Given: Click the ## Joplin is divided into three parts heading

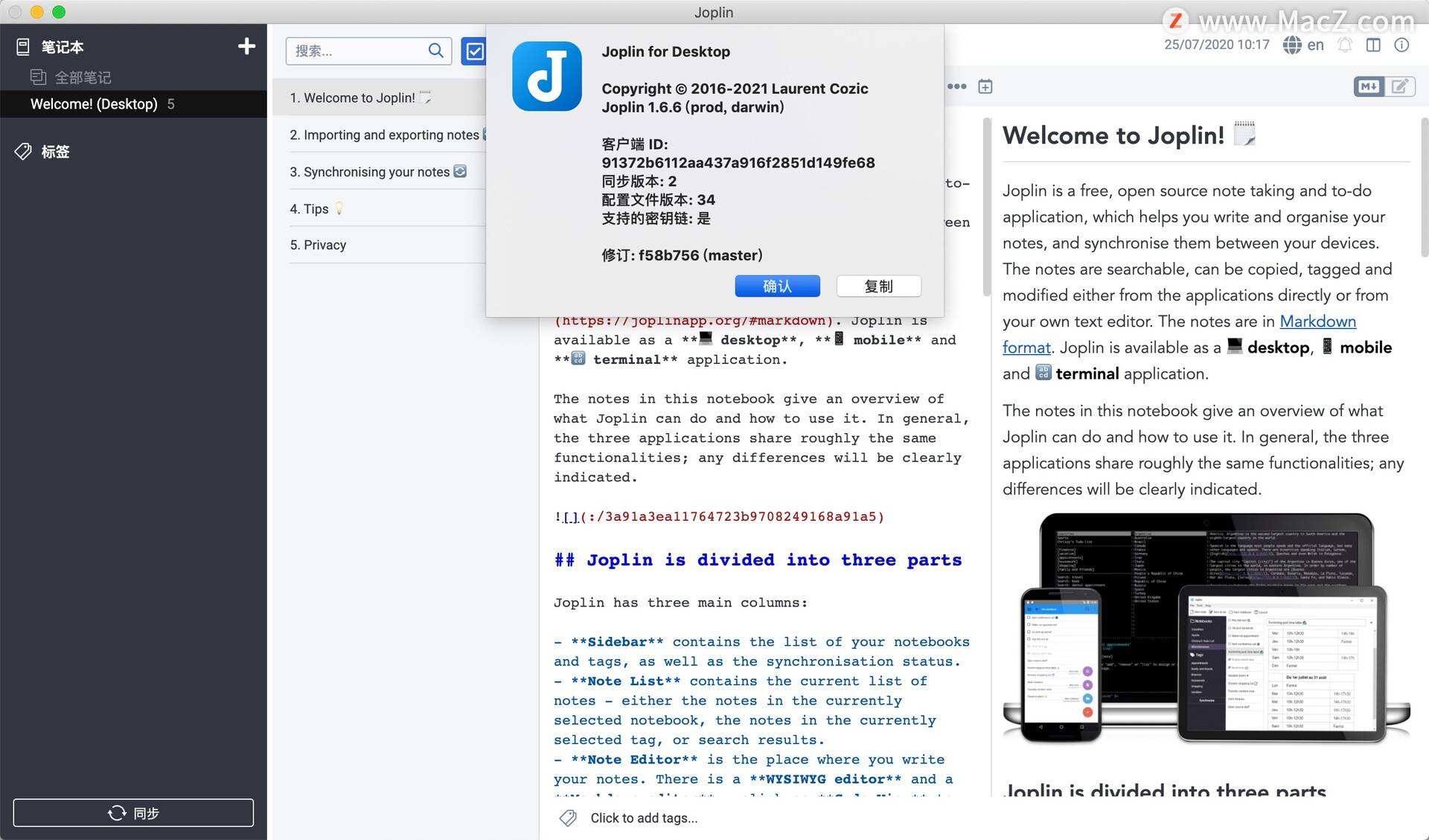Looking at the screenshot, I should (758, 560).
